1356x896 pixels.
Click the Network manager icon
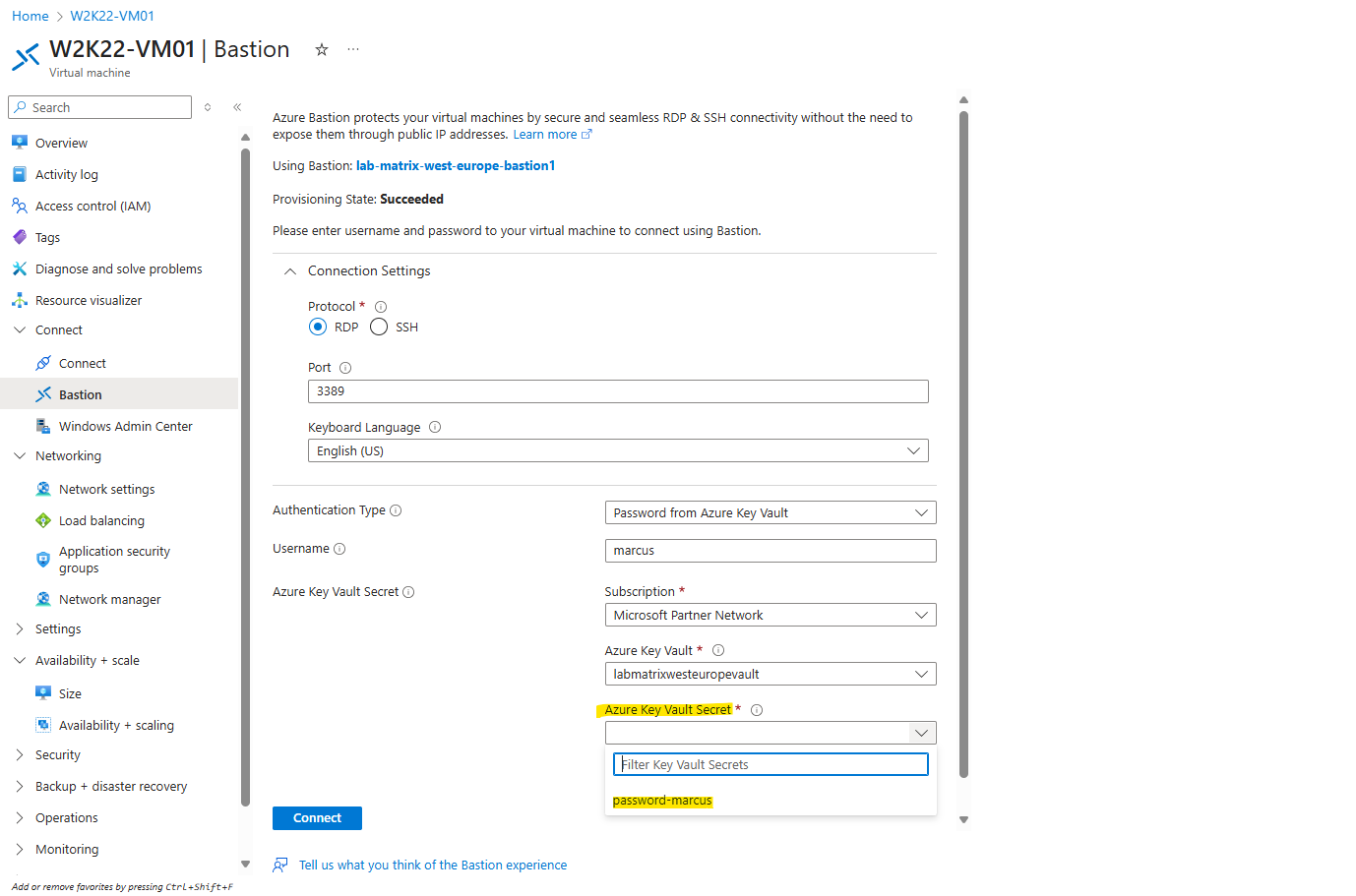tap(43, 599)
